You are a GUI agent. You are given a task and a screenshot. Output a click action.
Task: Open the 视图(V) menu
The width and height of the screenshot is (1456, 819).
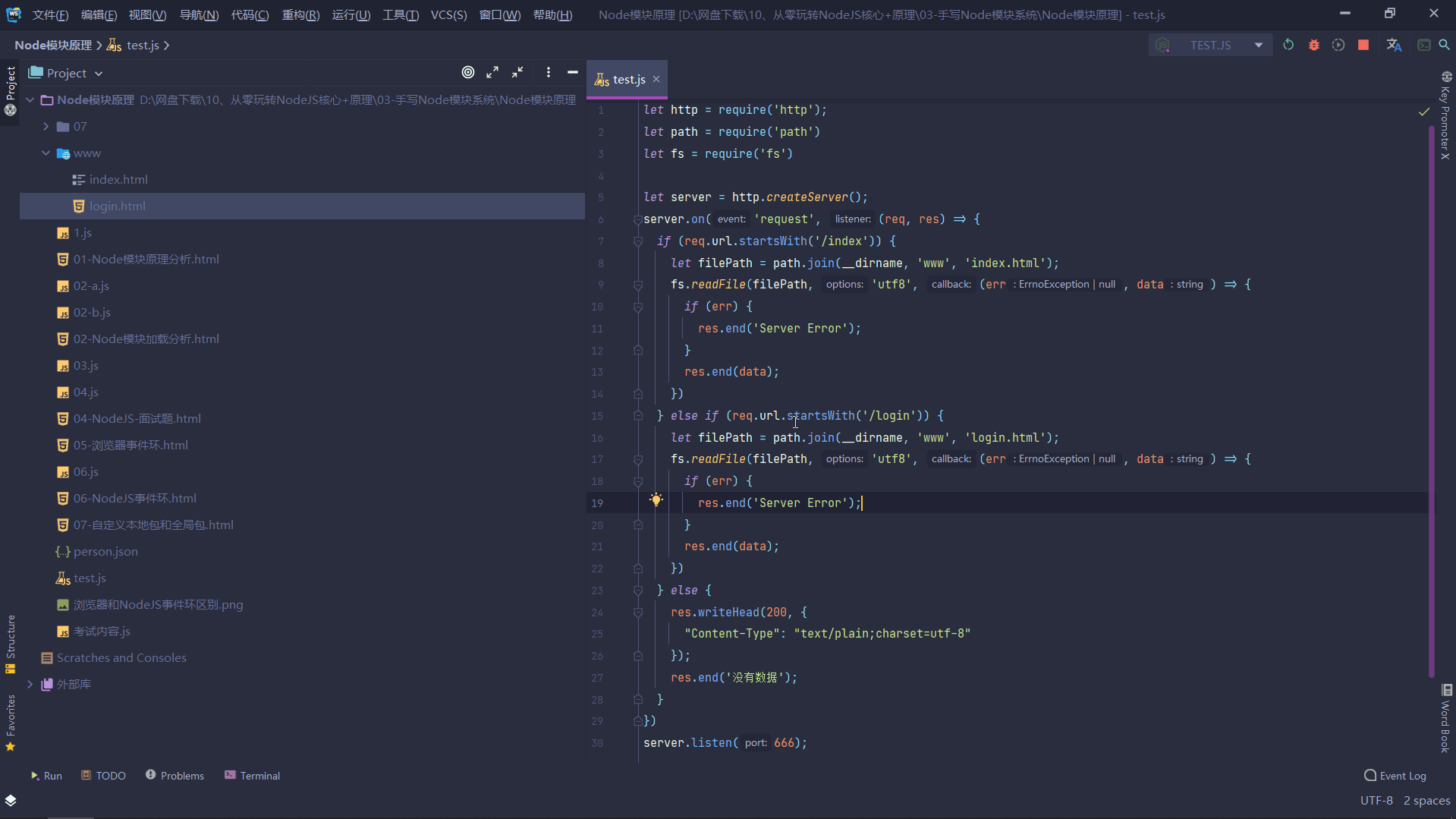147,14
